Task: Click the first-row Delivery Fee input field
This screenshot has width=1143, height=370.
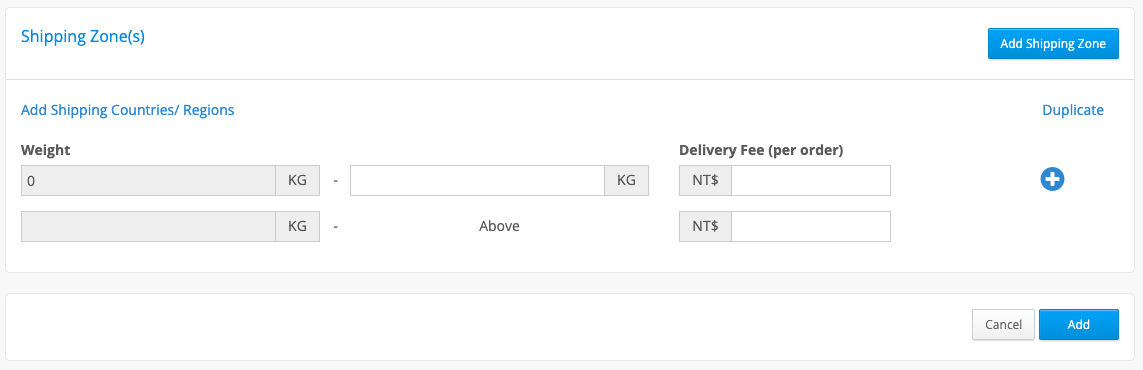Action: point(811,181)
